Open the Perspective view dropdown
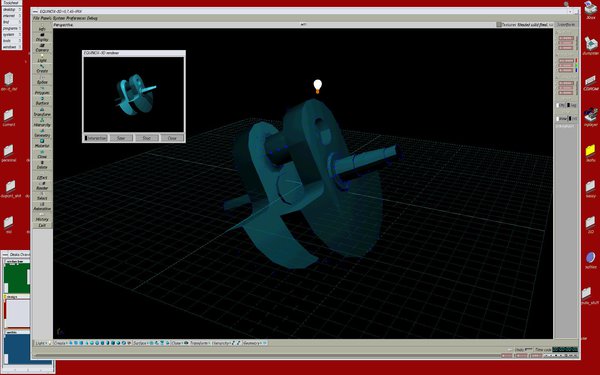The image size is (600, 375). point(63,24)
